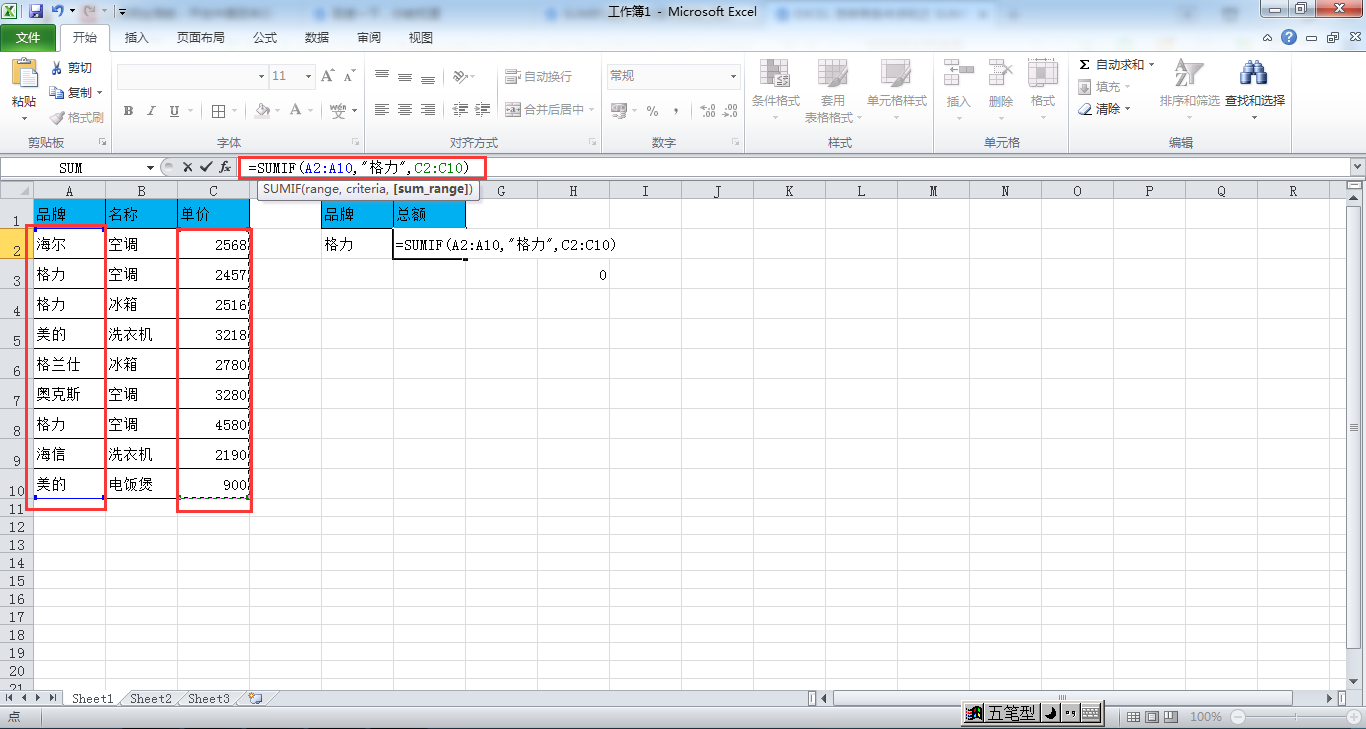Open the alignment settings dialog launcher
Image resolution: width=1366 pixels, height=729 pixels.
click(593, 143)
